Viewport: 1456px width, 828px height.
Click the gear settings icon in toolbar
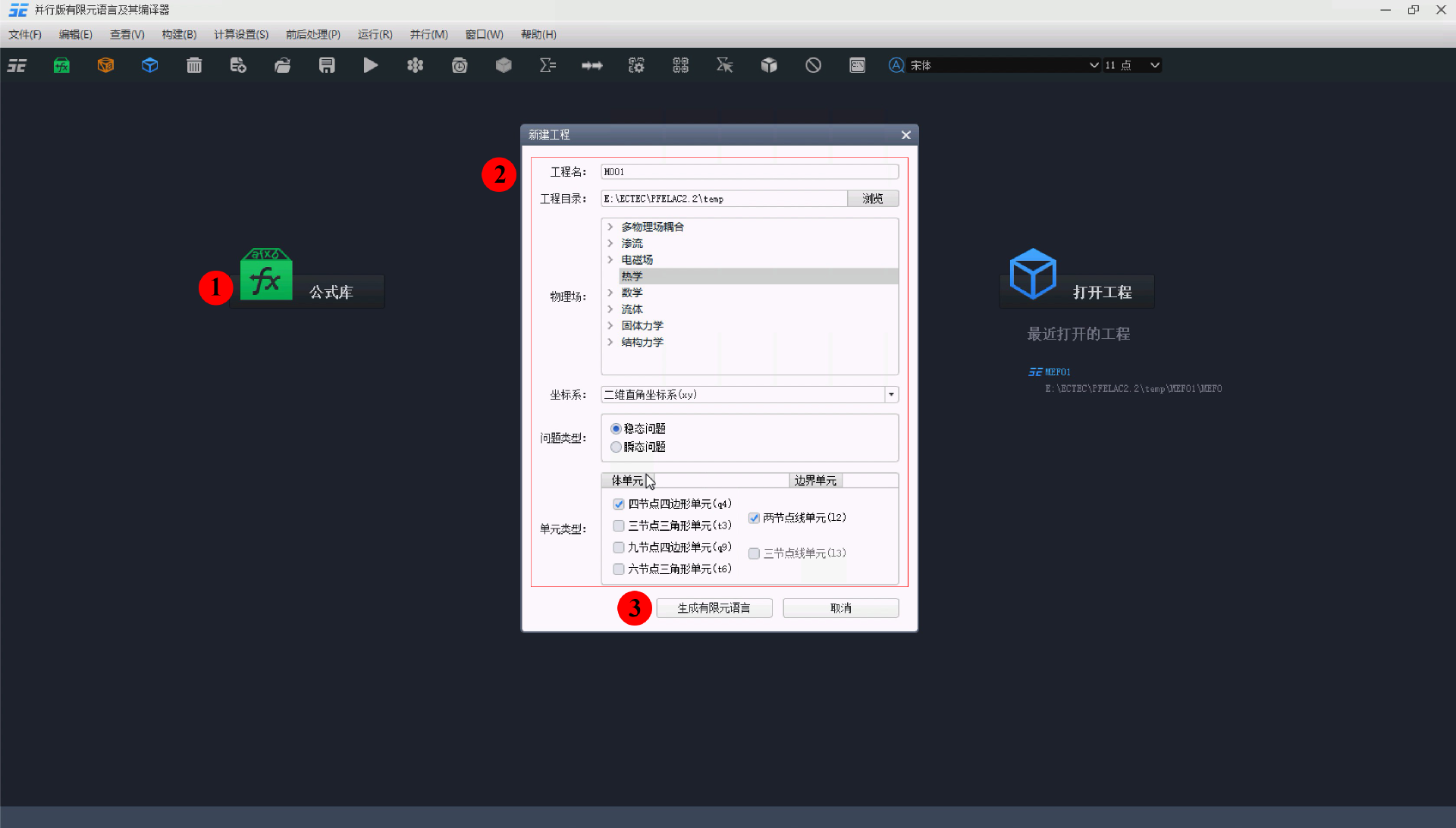tap(636, 65)
